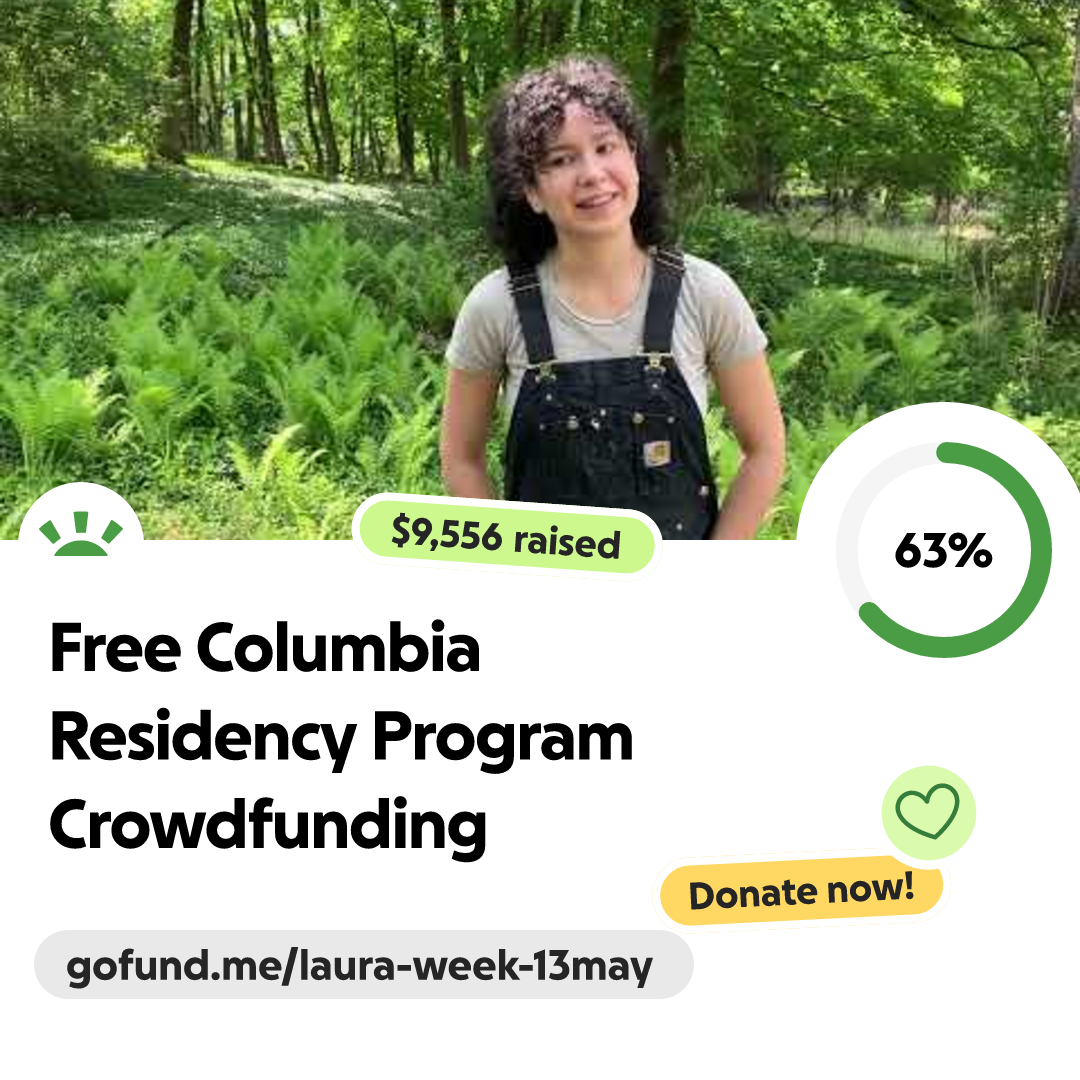The width and height of the screenshot is (1080, 1080).
Task: Click the word "Crowdfunding" in the title
Action: 268,825
